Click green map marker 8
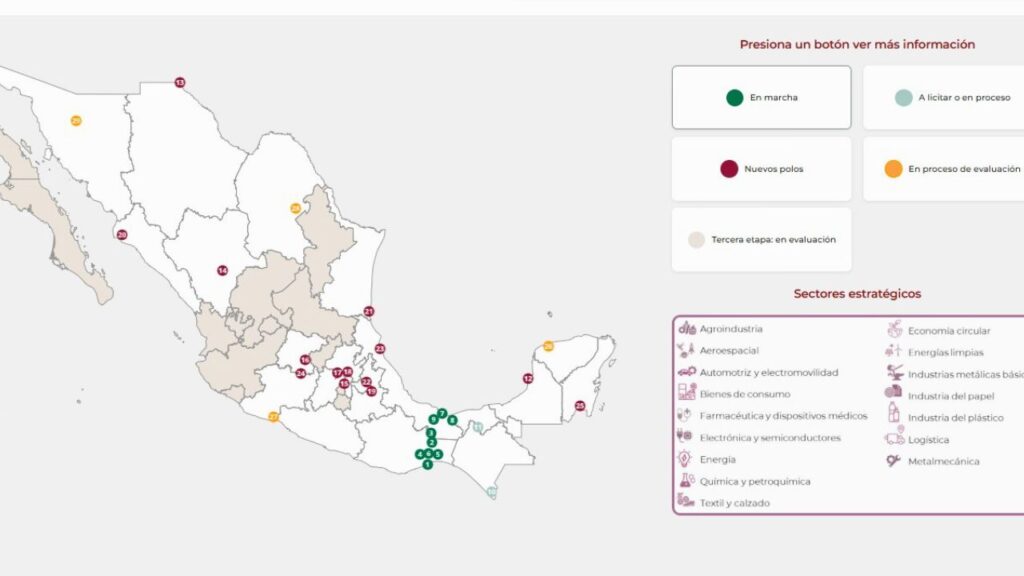 (x=452, y=421)
